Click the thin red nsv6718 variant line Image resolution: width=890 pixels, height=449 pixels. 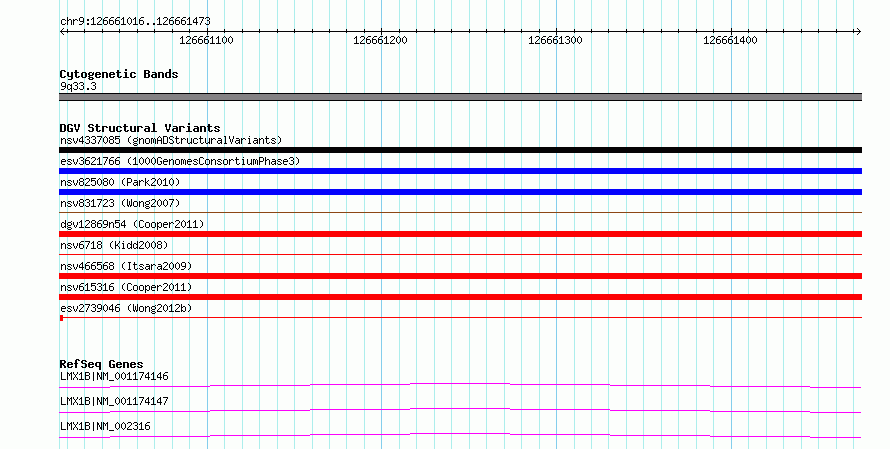(x=460, y=255)
